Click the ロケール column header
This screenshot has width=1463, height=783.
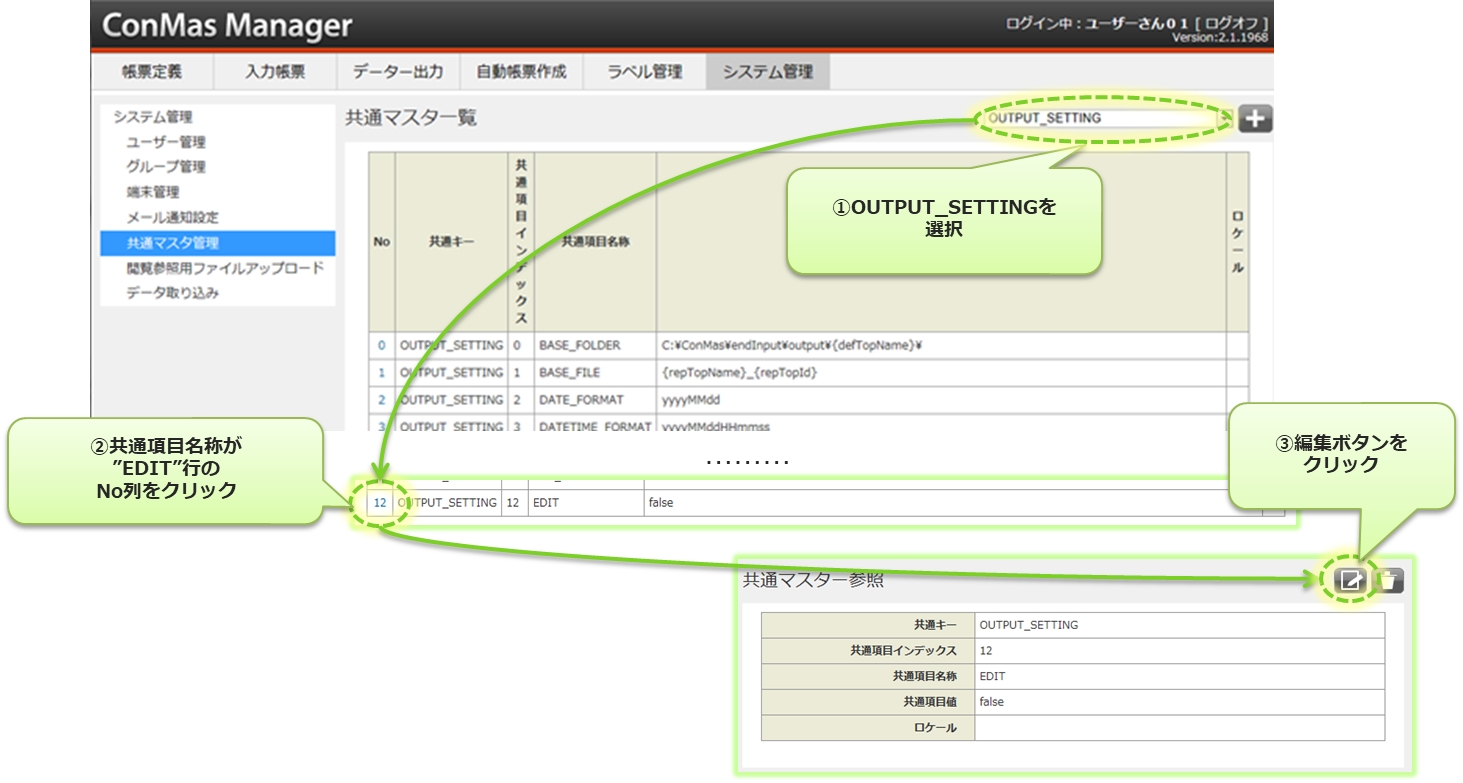pos(1237,242)
